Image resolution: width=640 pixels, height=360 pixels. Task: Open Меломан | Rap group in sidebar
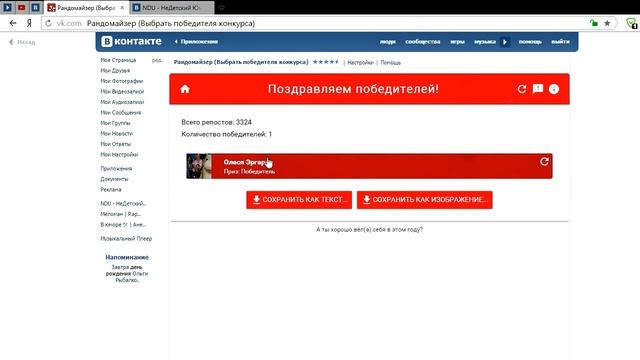coord(120,214)
